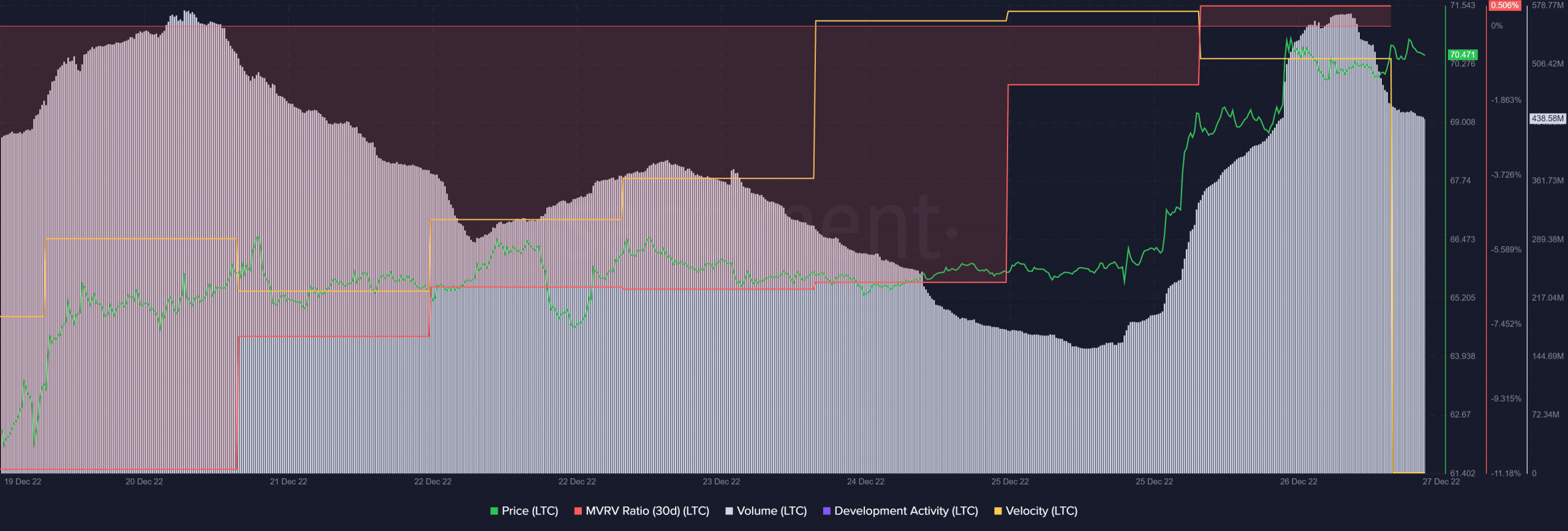Click the purple Development Activity swatch
This screenshot has width=1568, height=531.
[x=827, y=511]
